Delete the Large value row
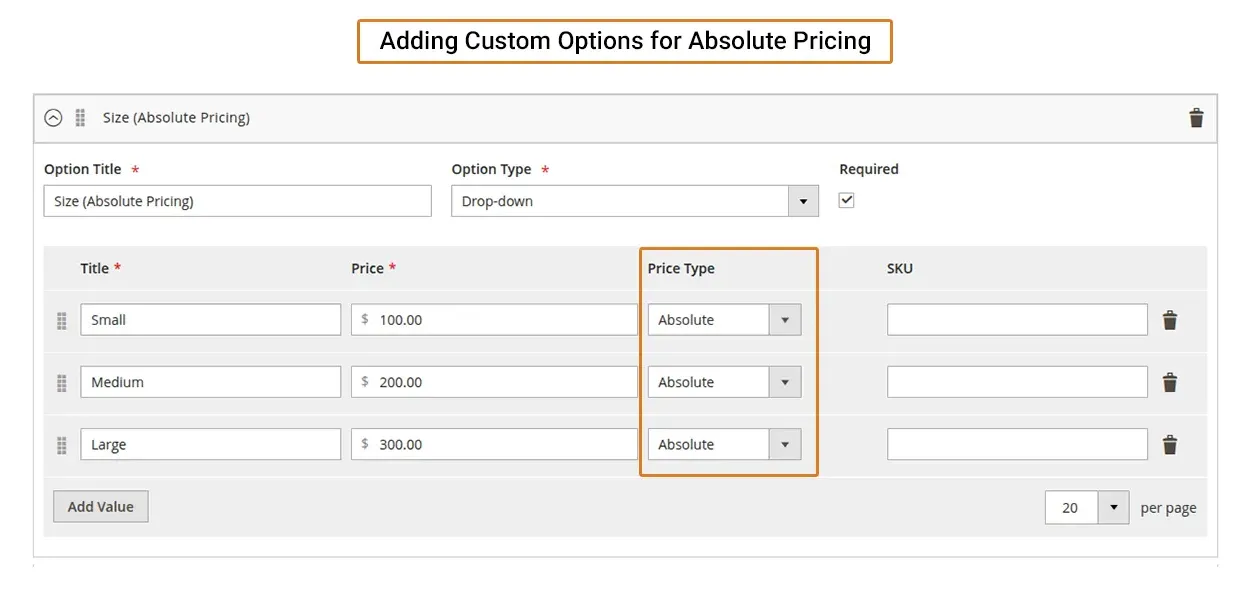The height and width of the screenshot is (600, 1250). coord(1169,444)
